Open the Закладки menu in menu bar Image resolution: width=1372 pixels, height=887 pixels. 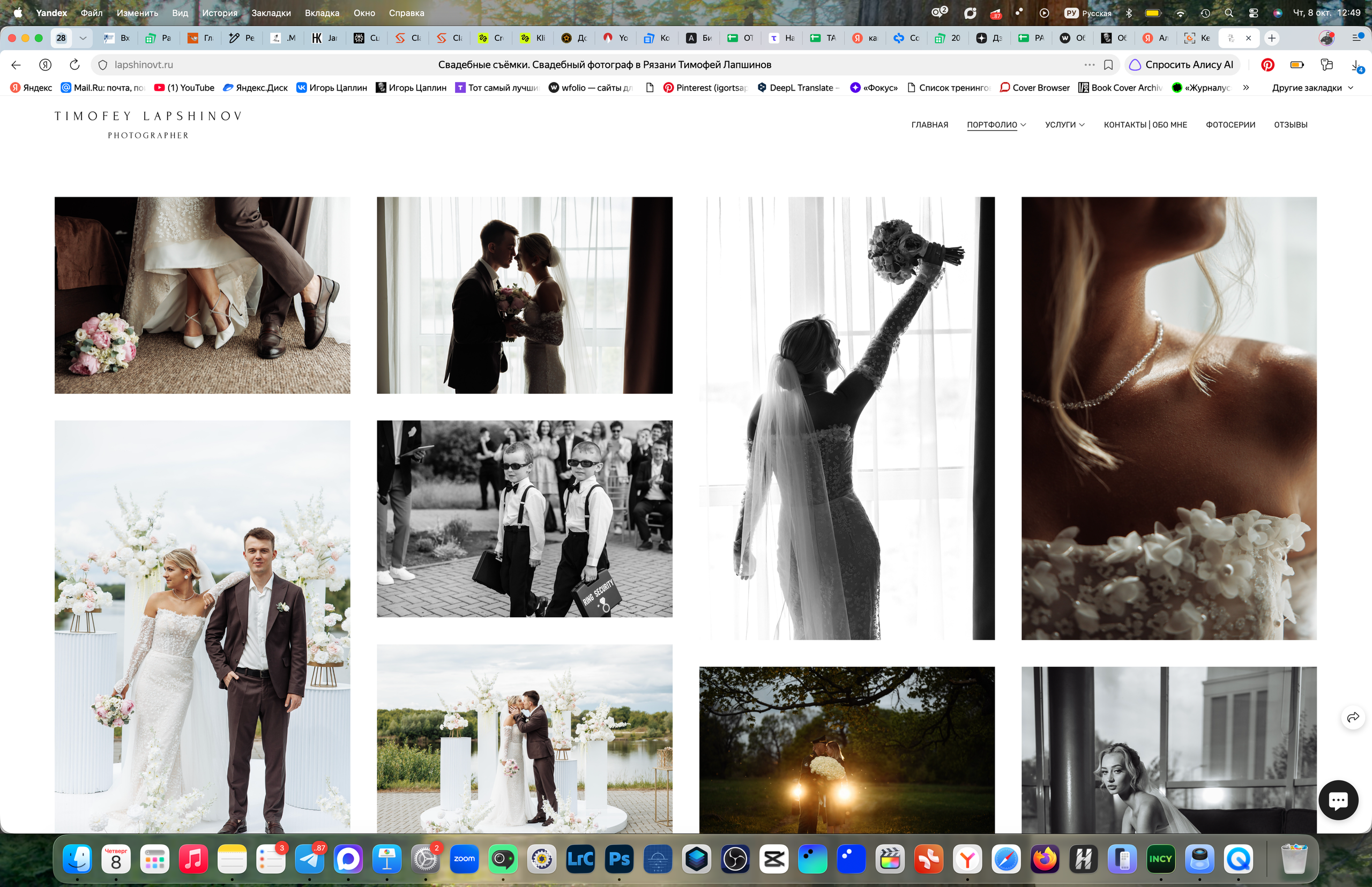click(x=271, y=13)
